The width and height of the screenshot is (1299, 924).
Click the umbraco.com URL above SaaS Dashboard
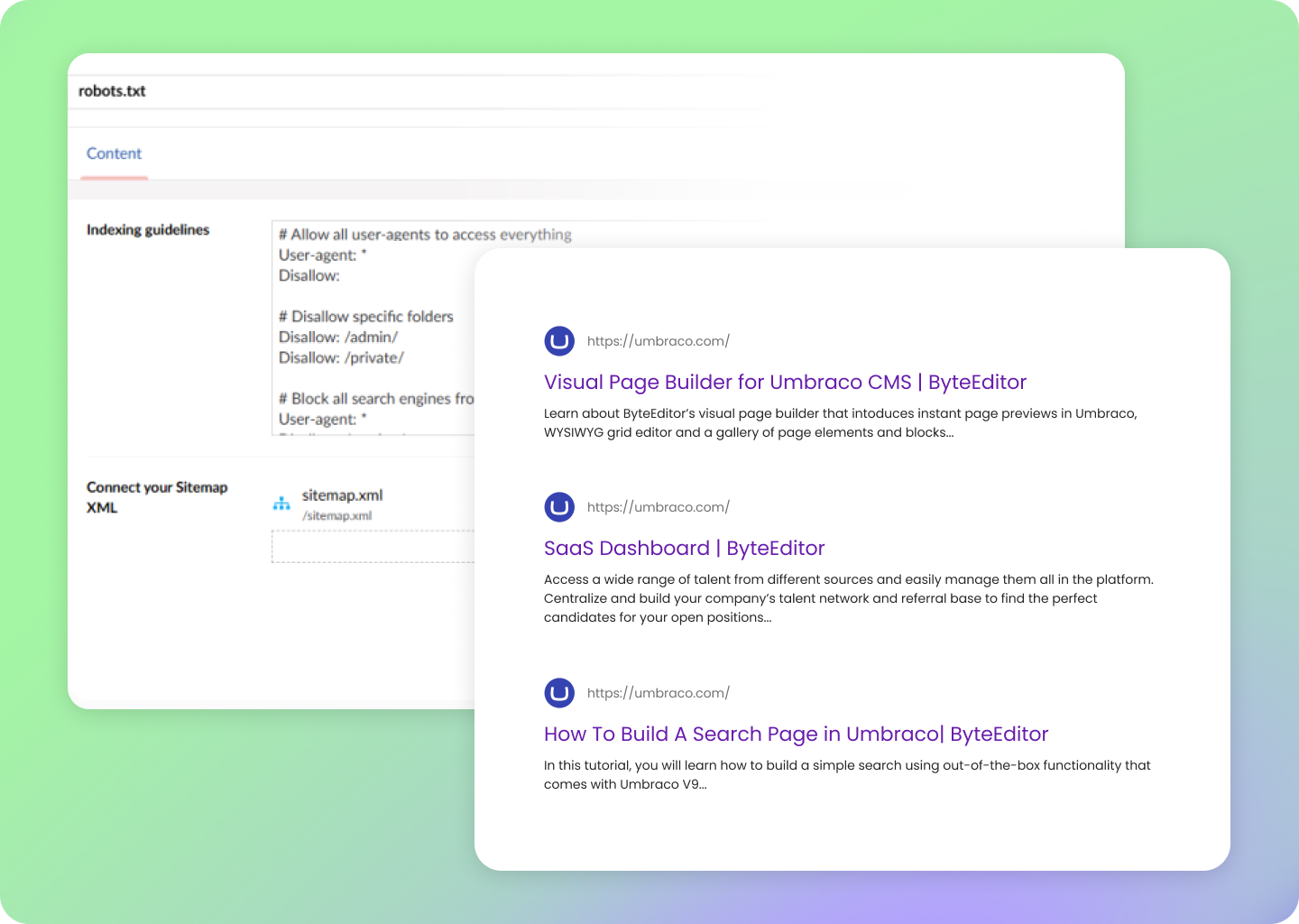pyautogui.click(x=658, y=507)
